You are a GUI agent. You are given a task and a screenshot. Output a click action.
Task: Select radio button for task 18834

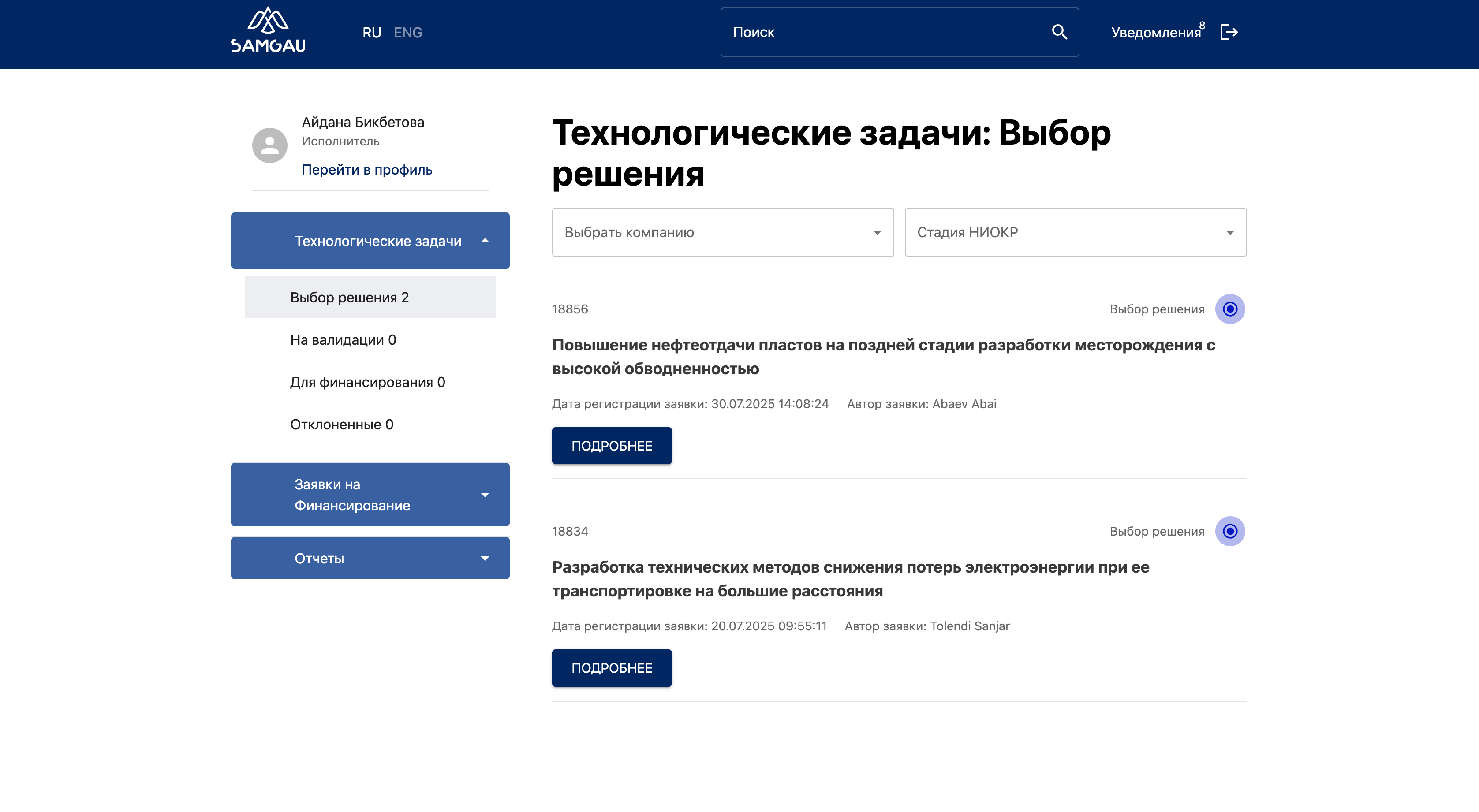(1230, 531)
